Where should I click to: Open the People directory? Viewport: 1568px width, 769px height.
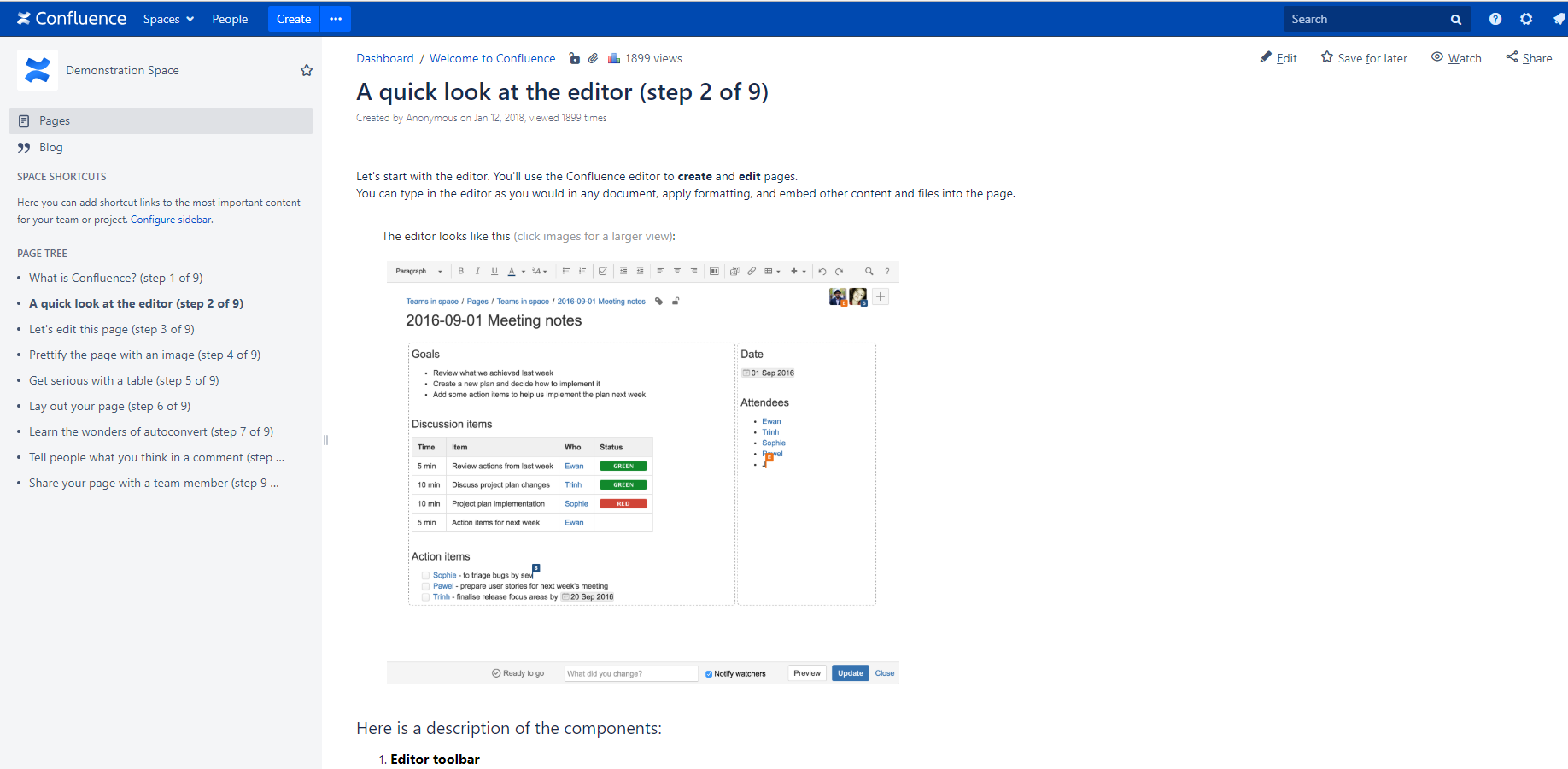pos(230,19)
